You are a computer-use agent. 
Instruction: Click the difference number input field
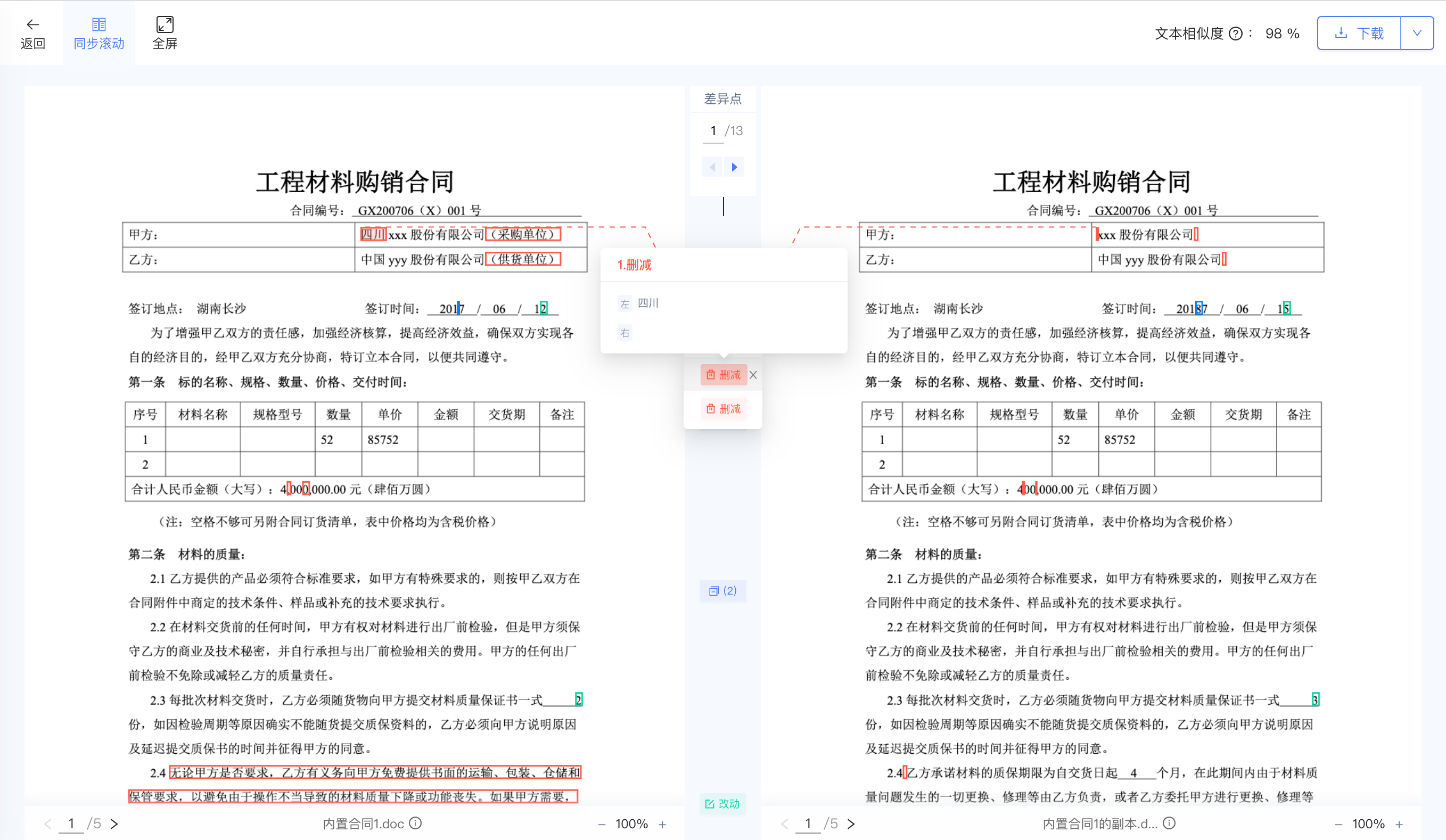click(x=713, y=131)
